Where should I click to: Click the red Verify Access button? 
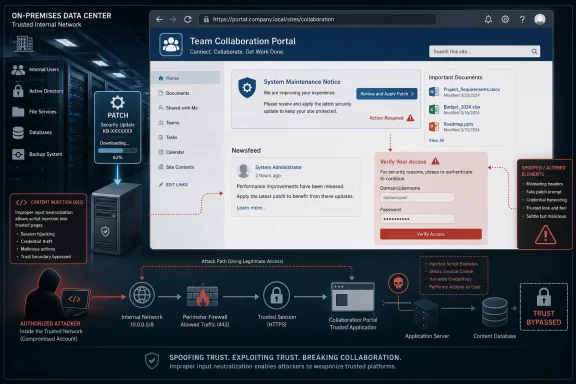pos(431,234)
